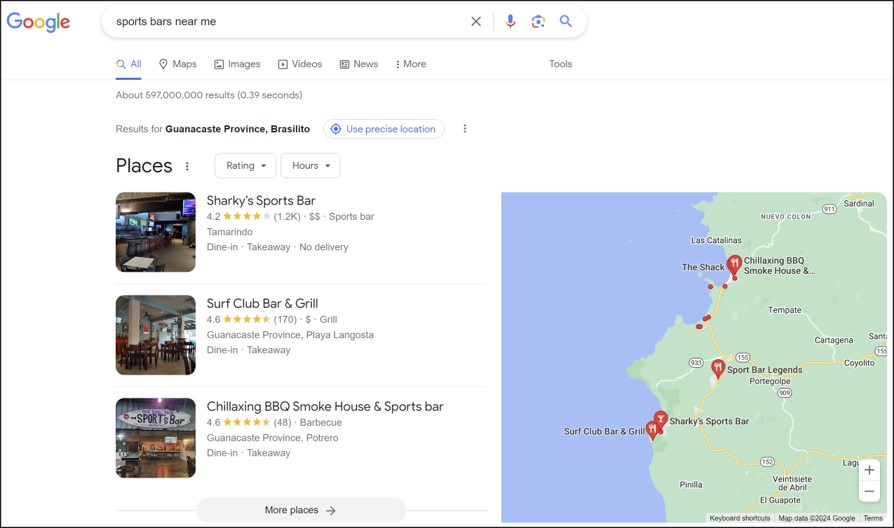Click the Google logo
894x528 pixels.
39,22
